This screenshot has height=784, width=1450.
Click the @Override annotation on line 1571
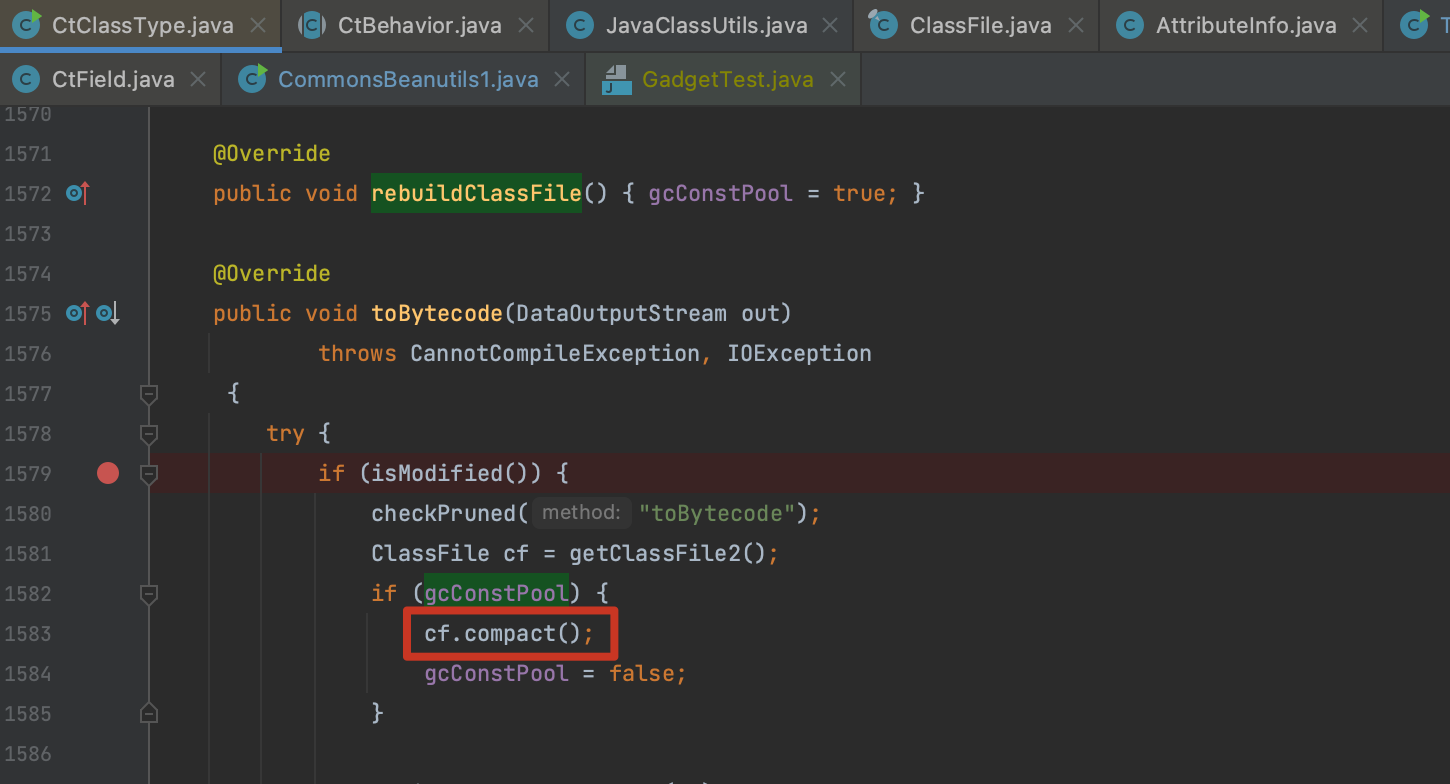tap(271, 153)
